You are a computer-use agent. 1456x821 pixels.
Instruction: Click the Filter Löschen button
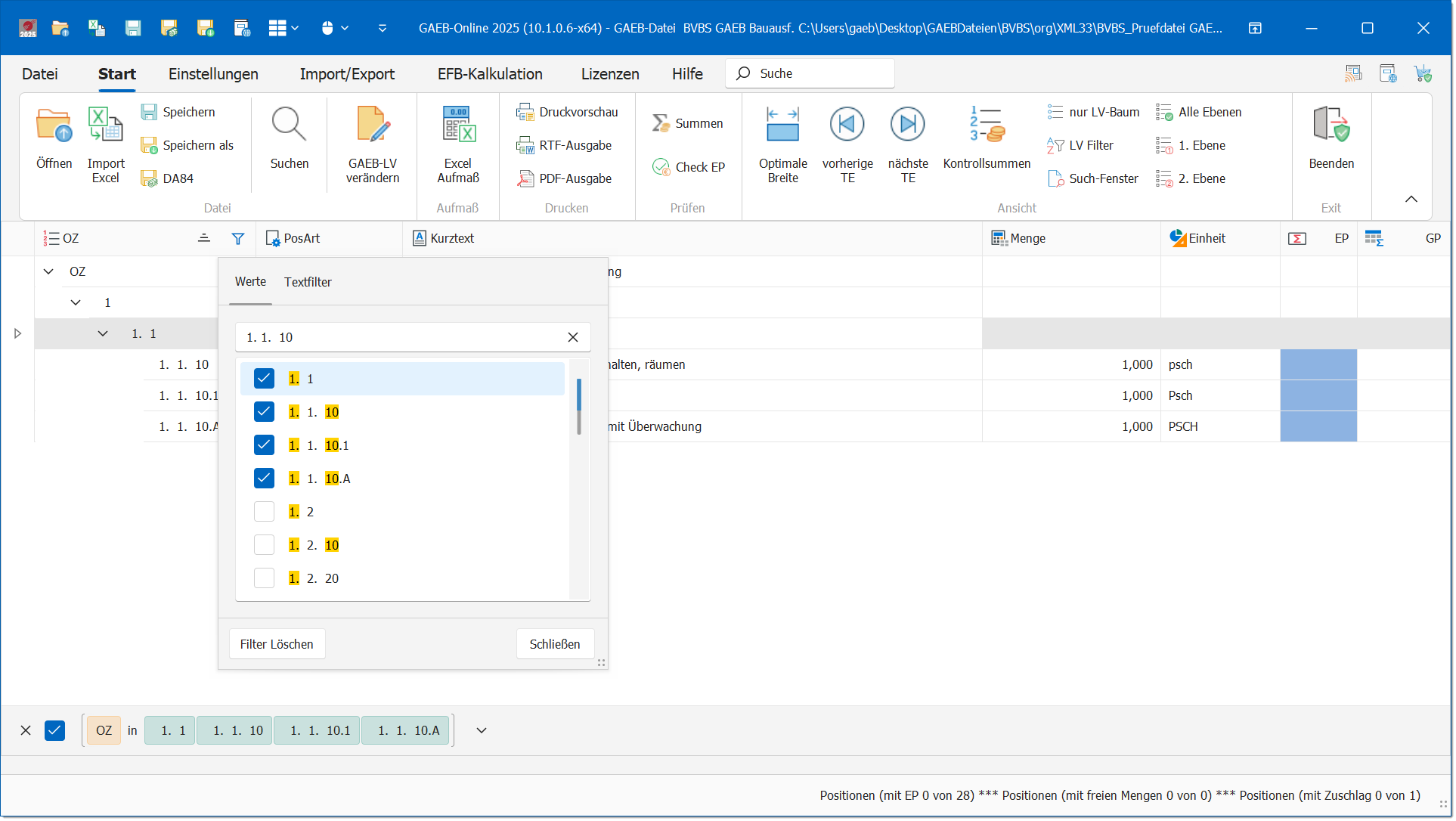(x=277, y=644)
